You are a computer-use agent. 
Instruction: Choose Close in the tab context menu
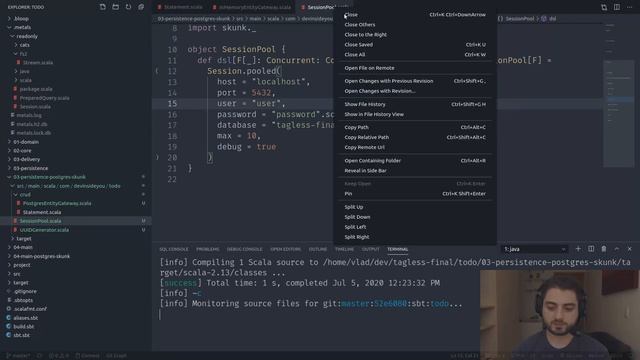415,15
